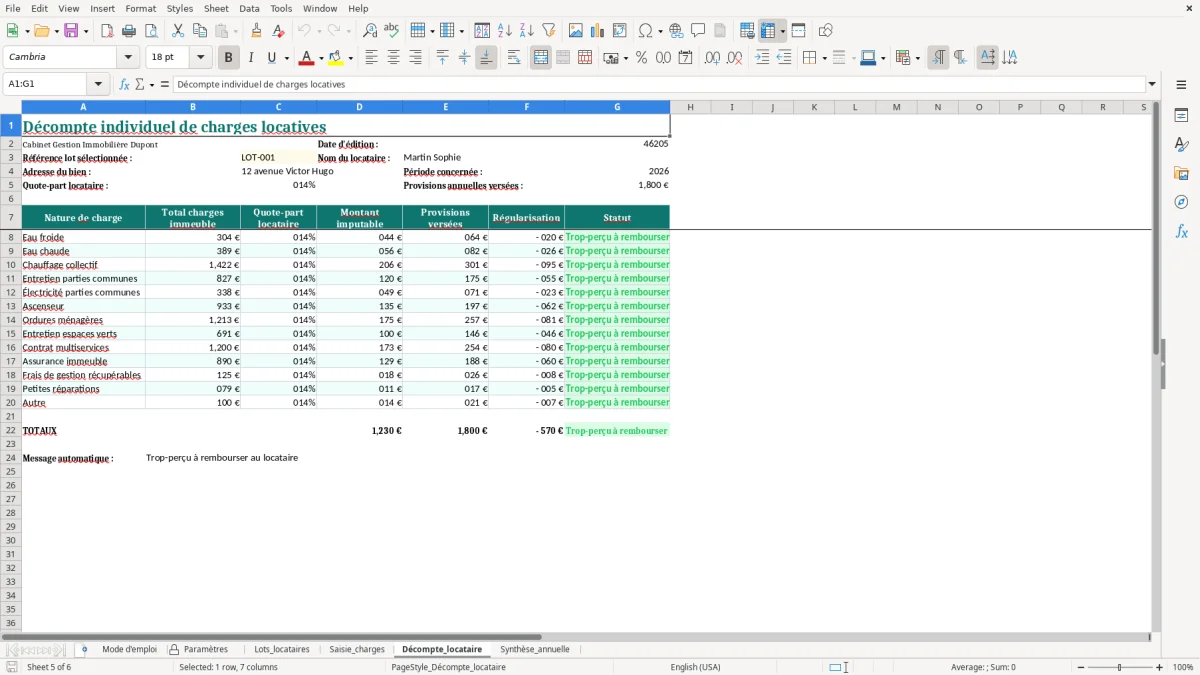This screenshot has height=675, width=1200.
Task: Open the font name dropdown
Action: (x=128, y=58)
